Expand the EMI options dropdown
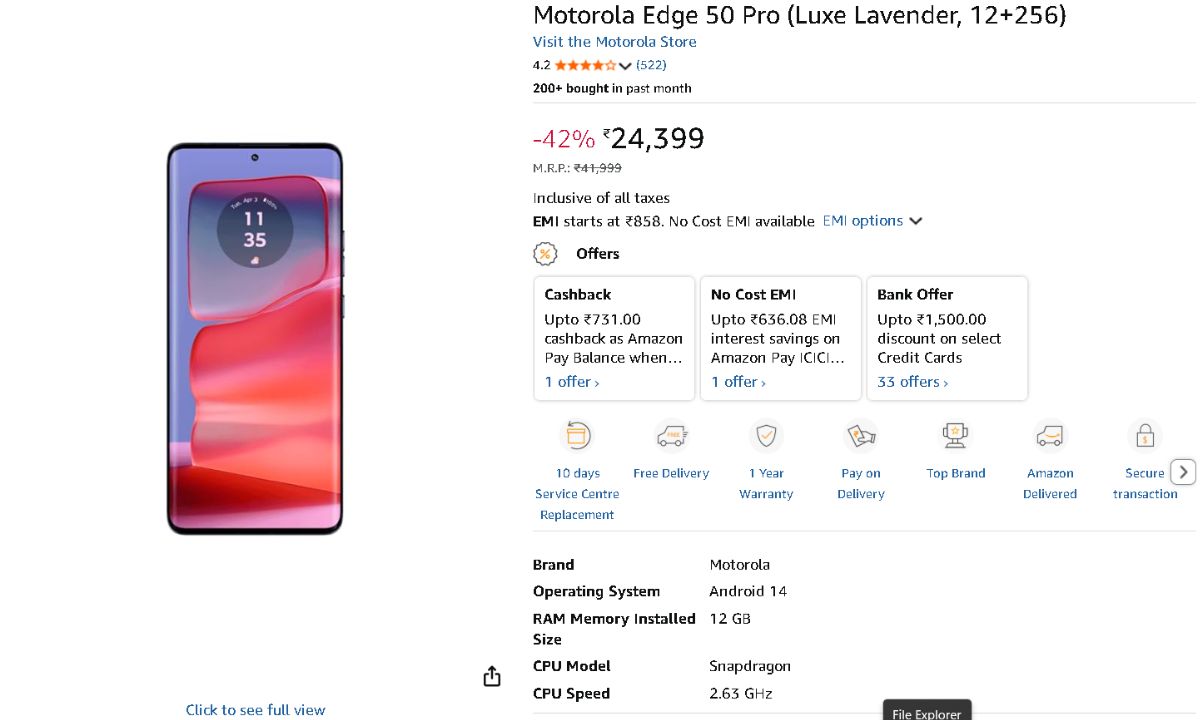 (x=872, y=221)
